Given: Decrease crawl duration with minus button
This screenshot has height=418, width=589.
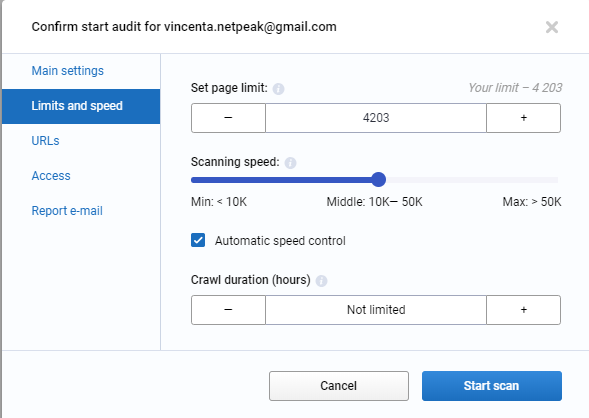Looking at the screenshot, I should (228, 310).
